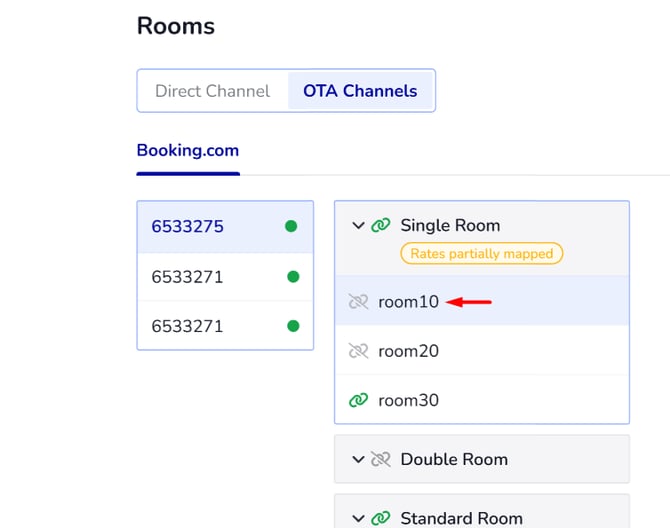
Task: Click the Rates partially mapped badge
Action: [481, 254]
